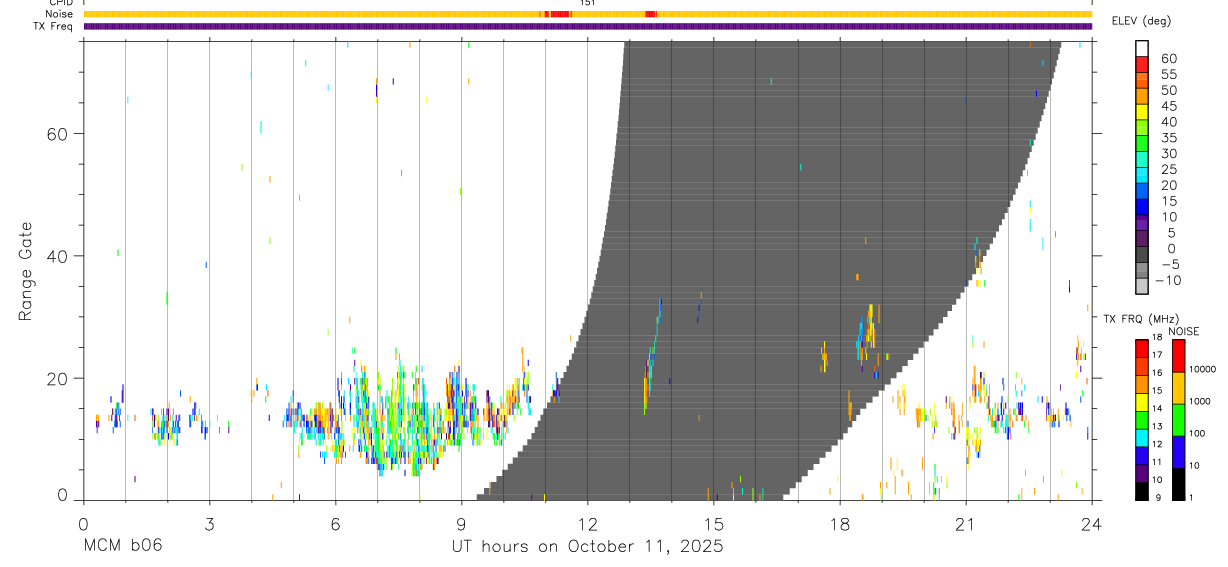The height and width of the screenshot is (567, 1228).
Task: Pick the blue segment of NOISE color bar
Action: coord(1178,452)
